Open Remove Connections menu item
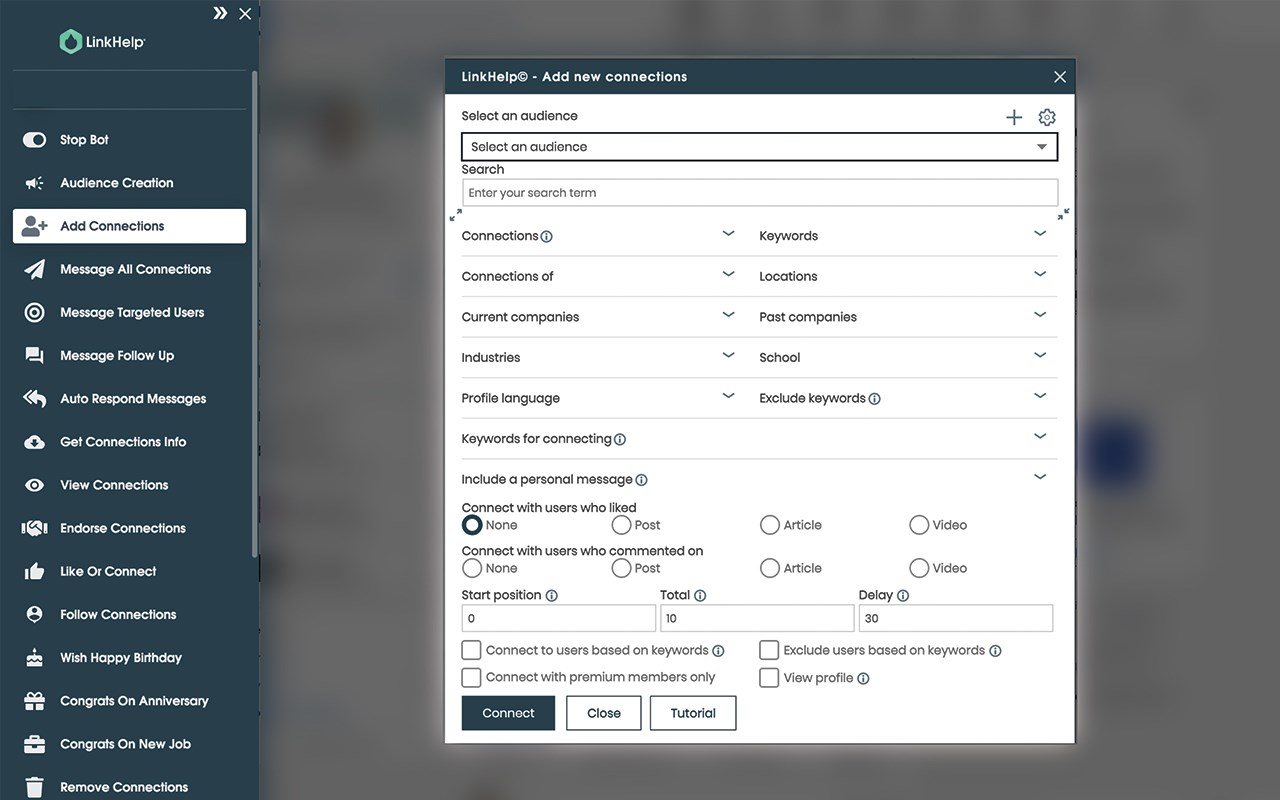This screenshot has height=800, width=1280. point(129,787)
